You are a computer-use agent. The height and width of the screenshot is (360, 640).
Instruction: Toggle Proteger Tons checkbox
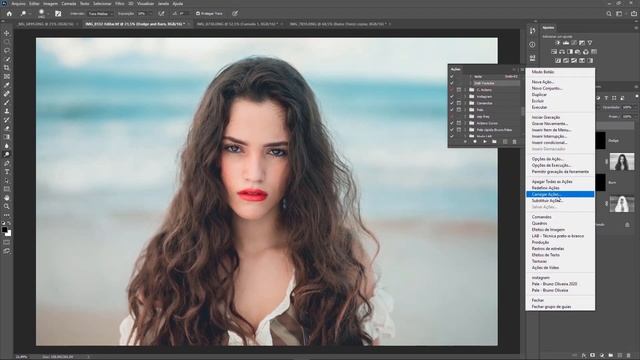point(198,13)
